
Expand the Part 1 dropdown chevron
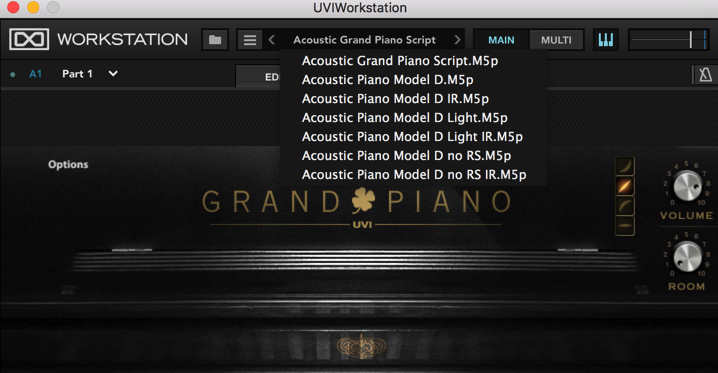point(113,74)
